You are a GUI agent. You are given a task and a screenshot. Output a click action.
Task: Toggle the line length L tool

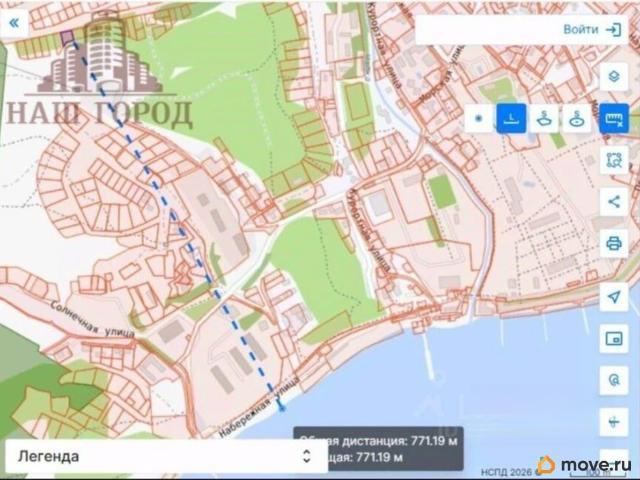[x=511, y=119]
